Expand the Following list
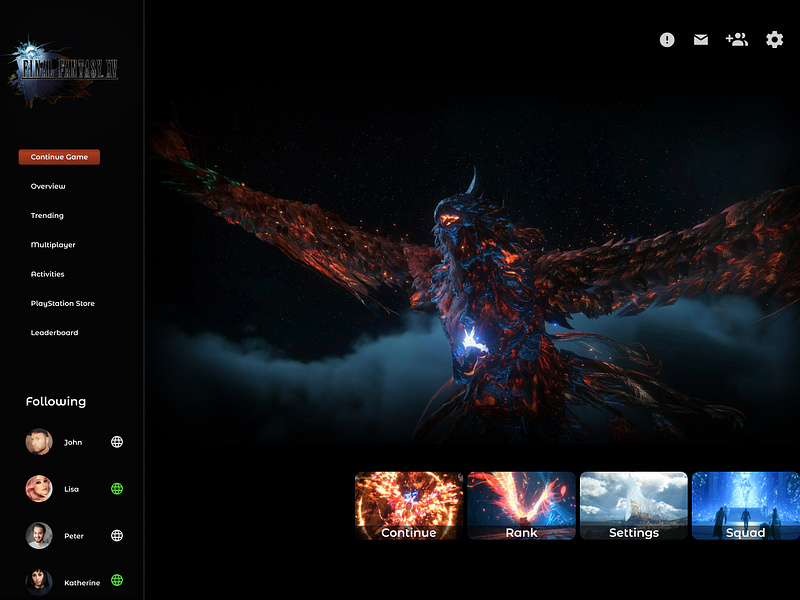The width and height of the screenshot is (800, 600). point(56,402)
